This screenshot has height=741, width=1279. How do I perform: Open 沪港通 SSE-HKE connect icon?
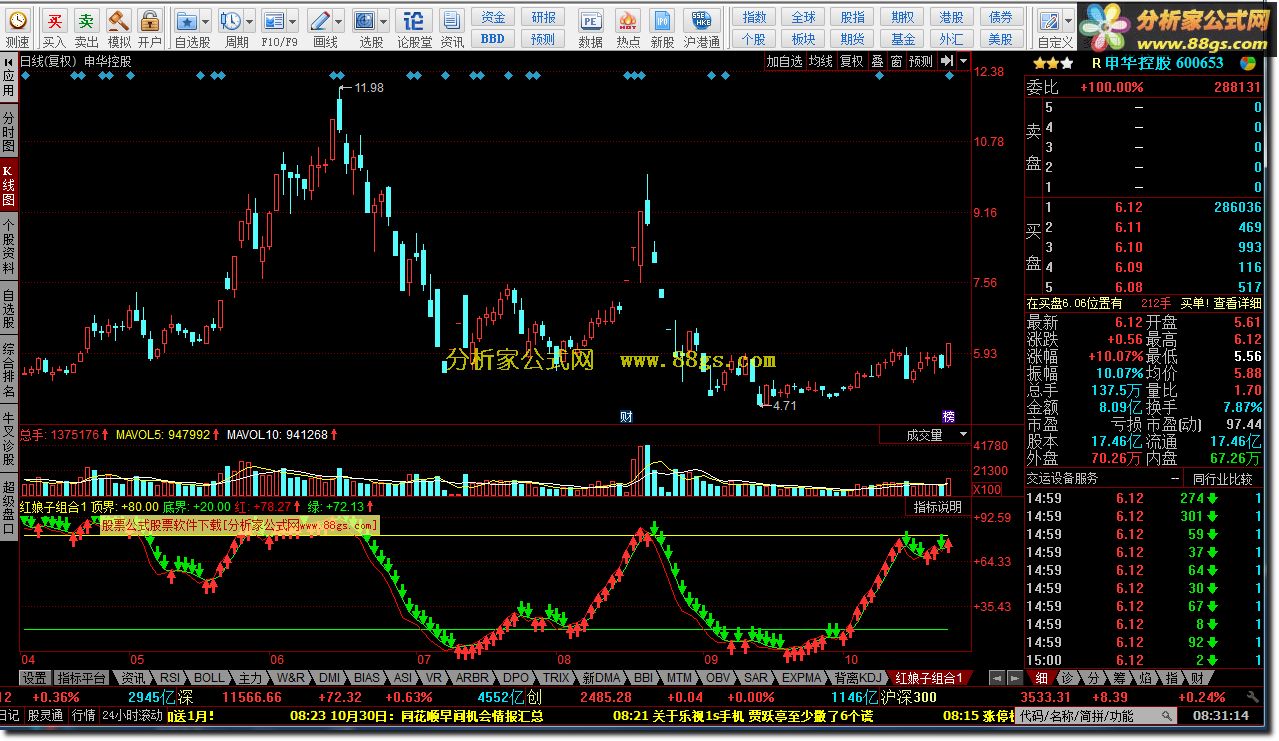[x=702, y=21]
